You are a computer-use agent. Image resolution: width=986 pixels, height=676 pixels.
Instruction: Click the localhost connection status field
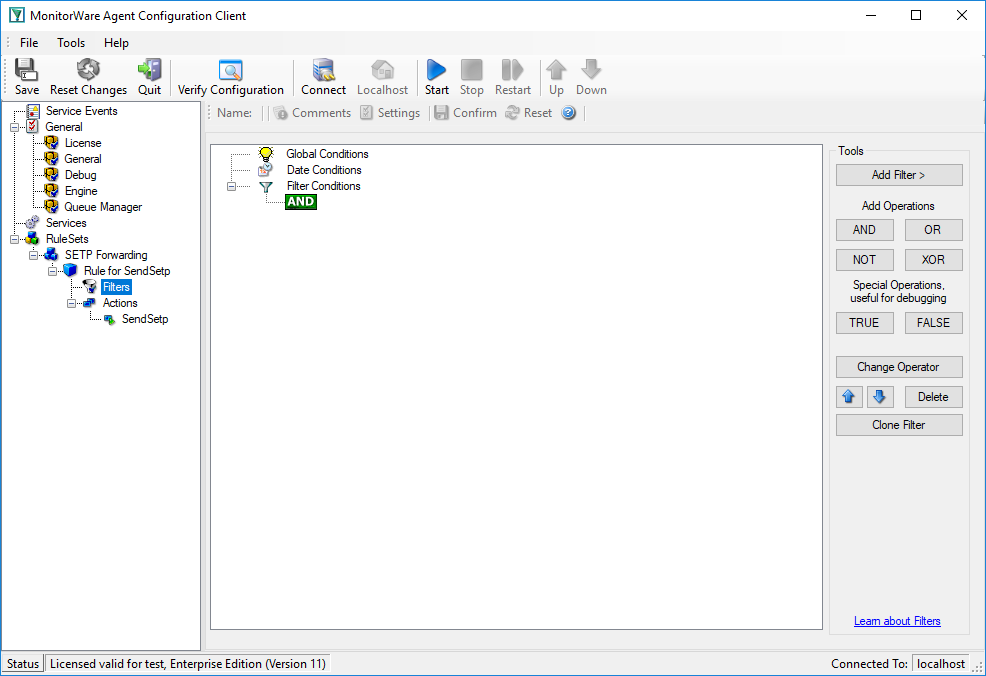(x=941, y=664)
